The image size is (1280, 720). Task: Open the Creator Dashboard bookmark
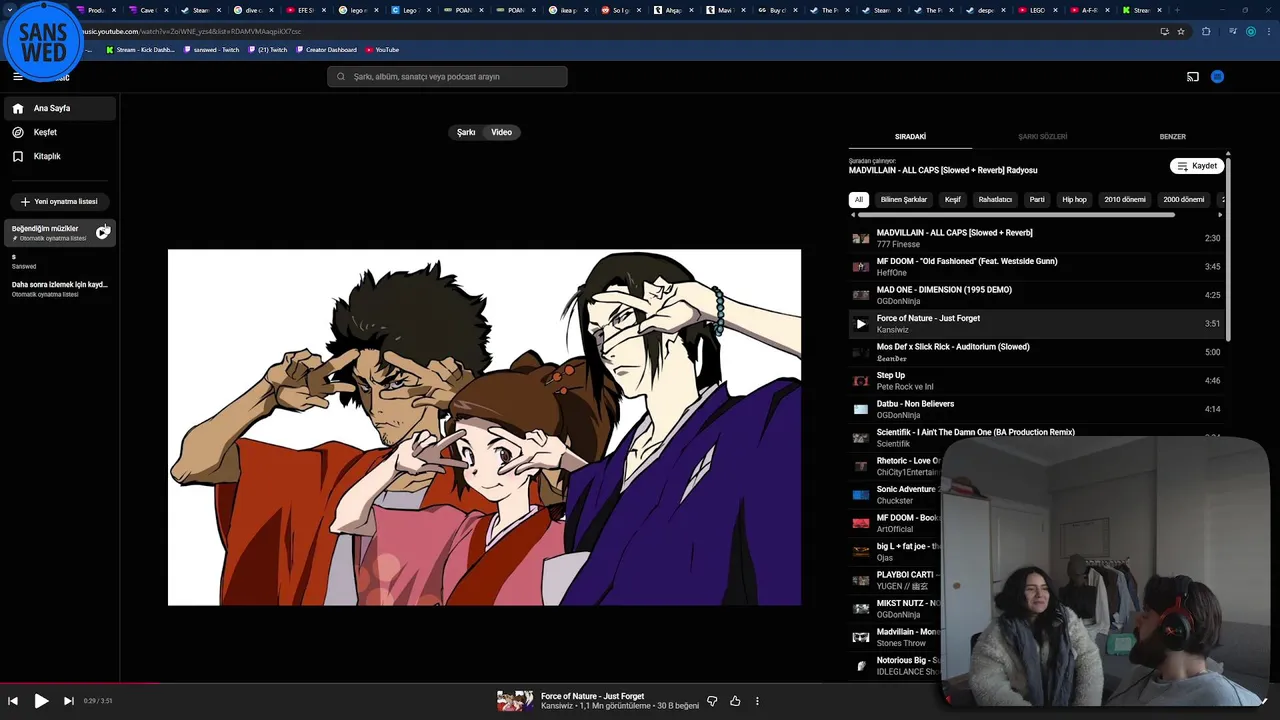(325, 49)
